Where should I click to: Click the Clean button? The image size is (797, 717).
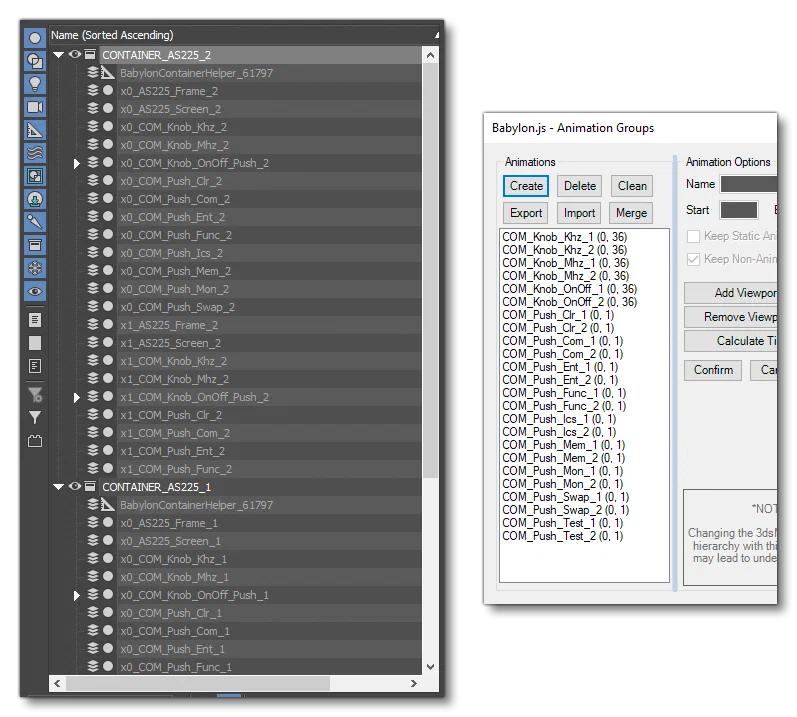tap(632, 186)
